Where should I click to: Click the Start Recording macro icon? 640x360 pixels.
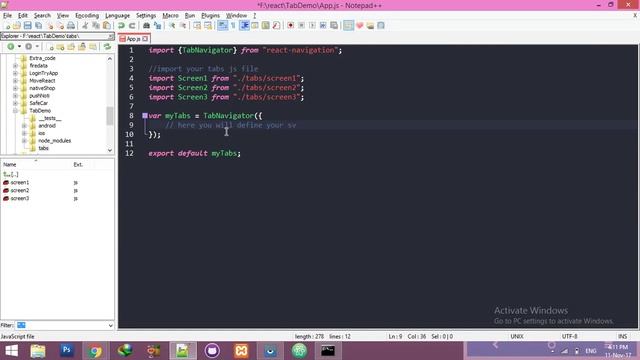coord(291,26)
